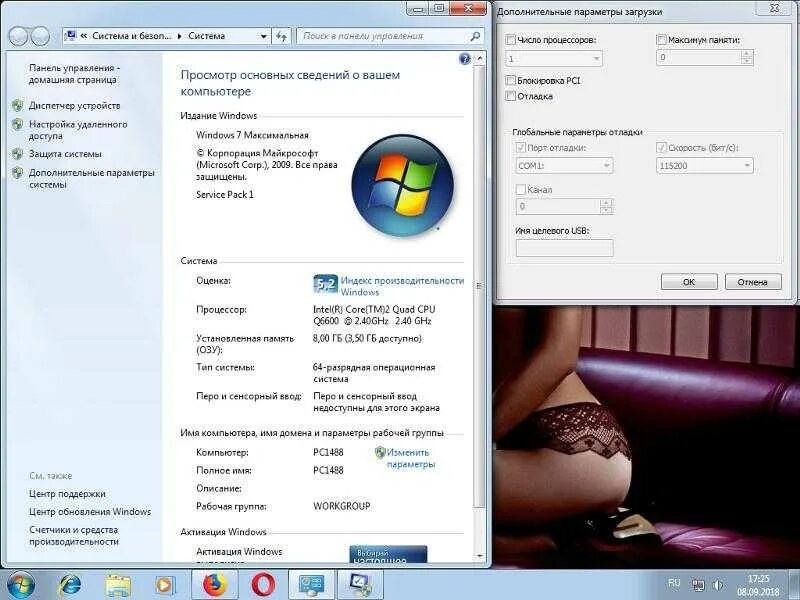Confirm boot options with OK button

pyautogui.click(x=689, y=282)
